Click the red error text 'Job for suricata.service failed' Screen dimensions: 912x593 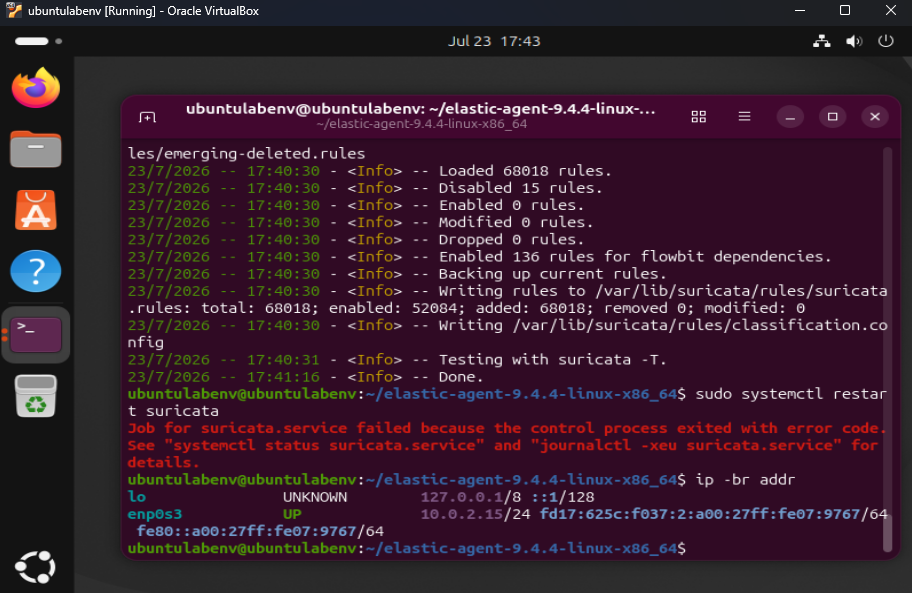(270, 428)
